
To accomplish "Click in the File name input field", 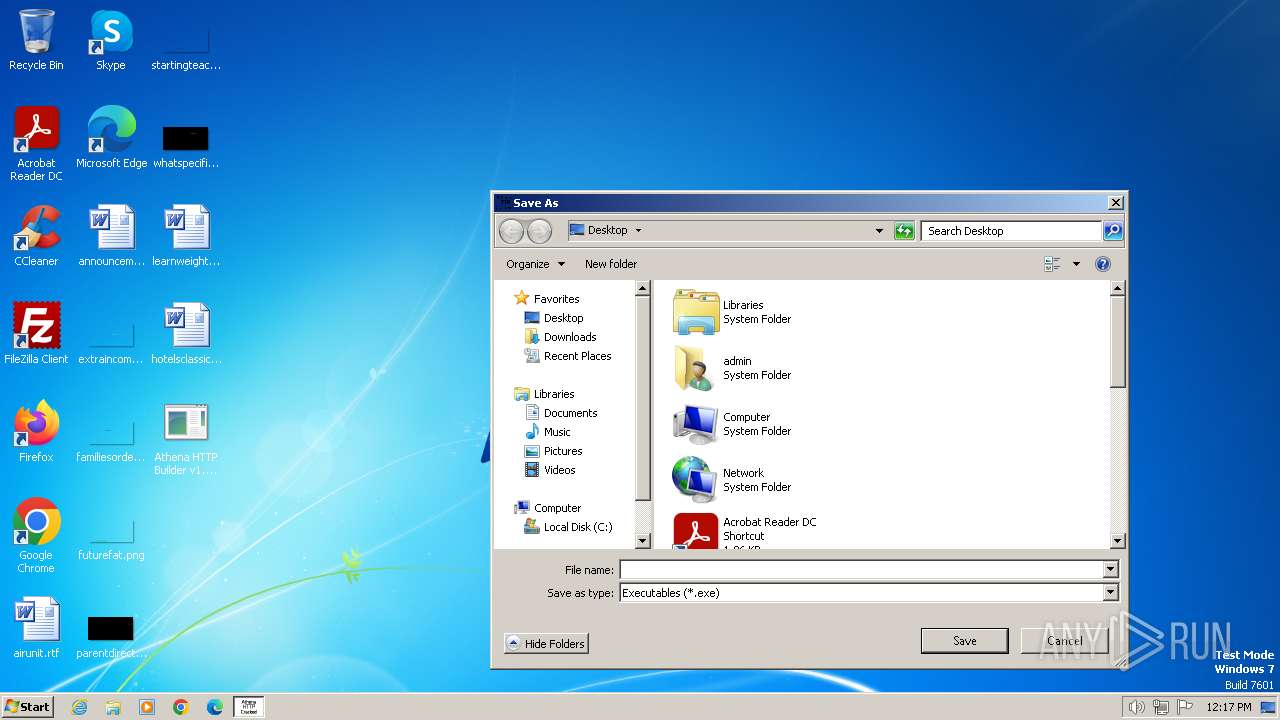I will pyautogui.click(x=861, y=570).
